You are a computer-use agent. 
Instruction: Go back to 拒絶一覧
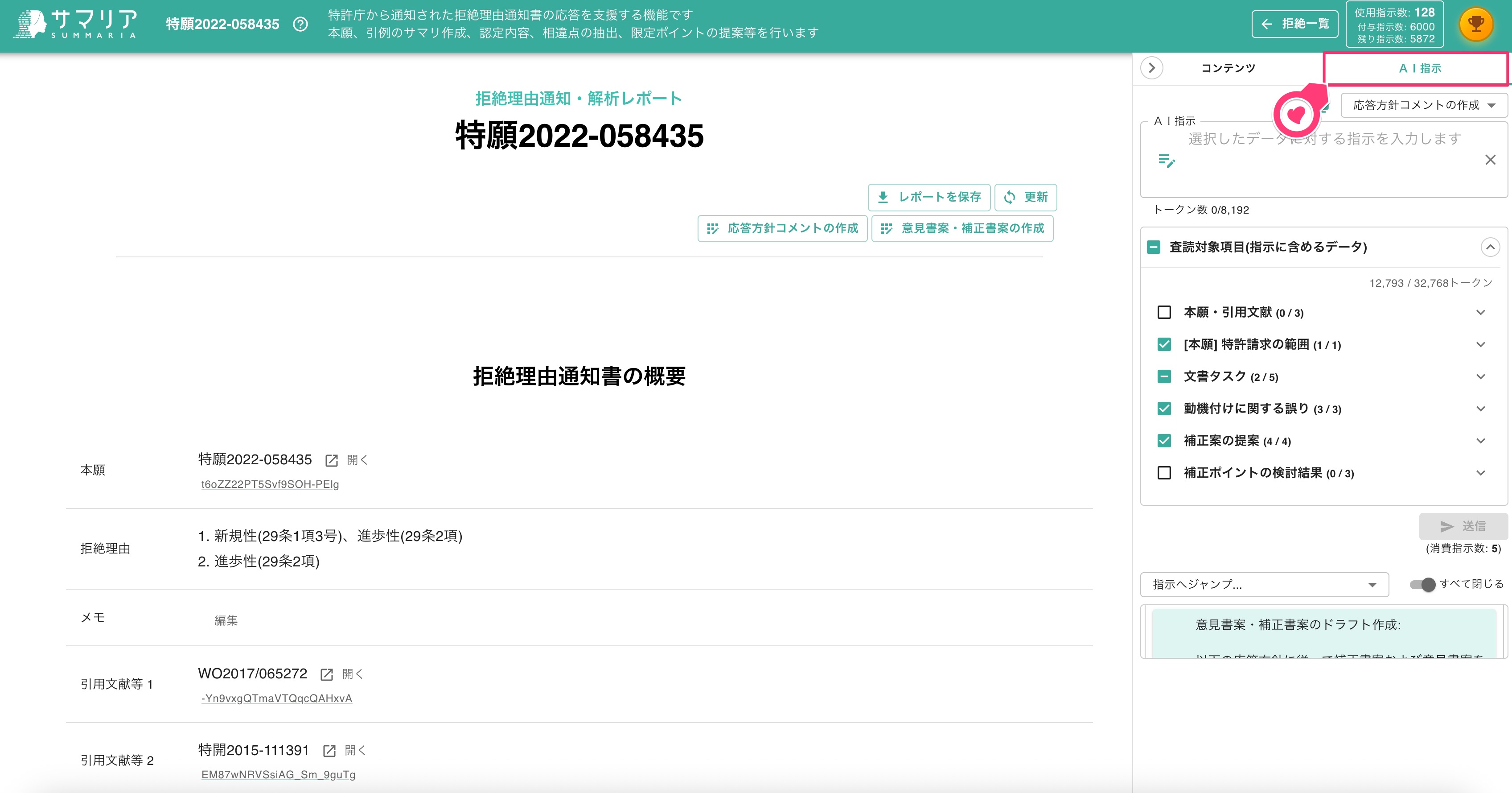1295,24
